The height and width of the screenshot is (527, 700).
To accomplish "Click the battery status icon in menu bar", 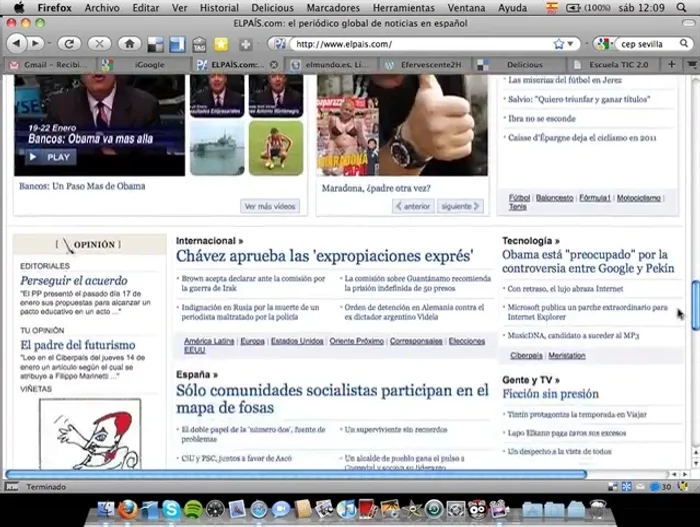I will pos(573,8).
